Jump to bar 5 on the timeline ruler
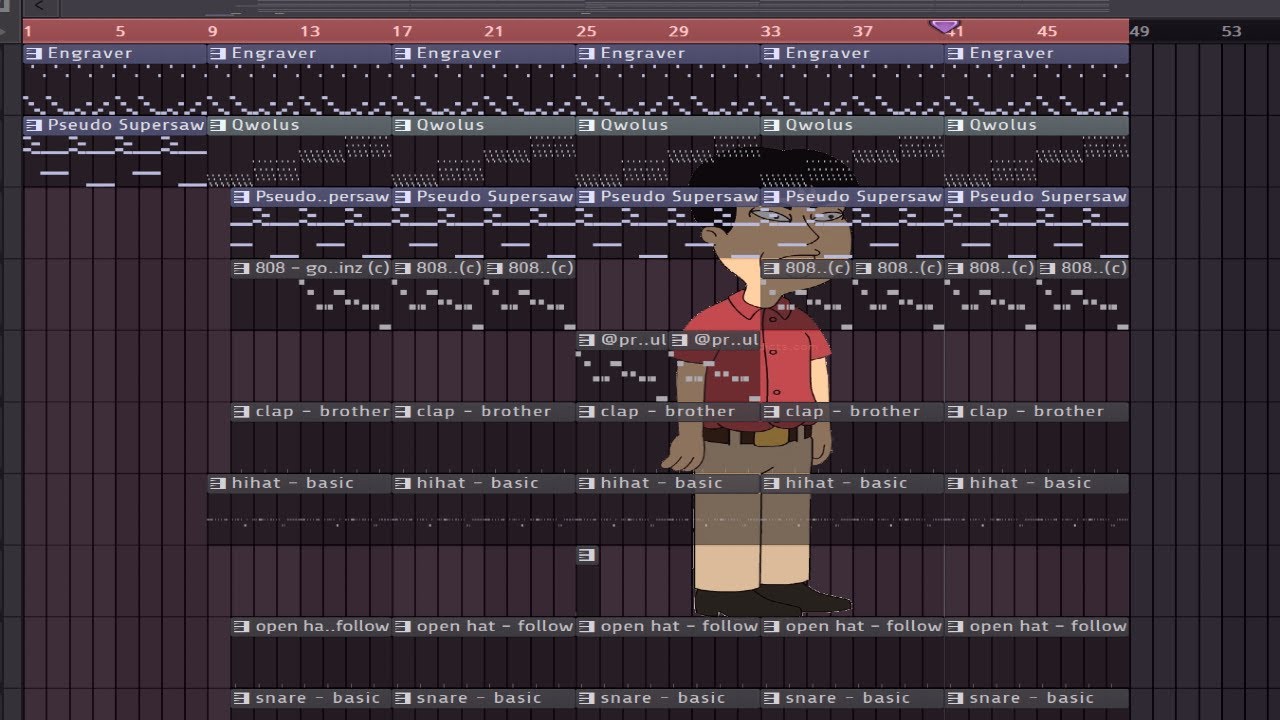The width and height of the screenshot is (1280, 720). click(120, 31)
